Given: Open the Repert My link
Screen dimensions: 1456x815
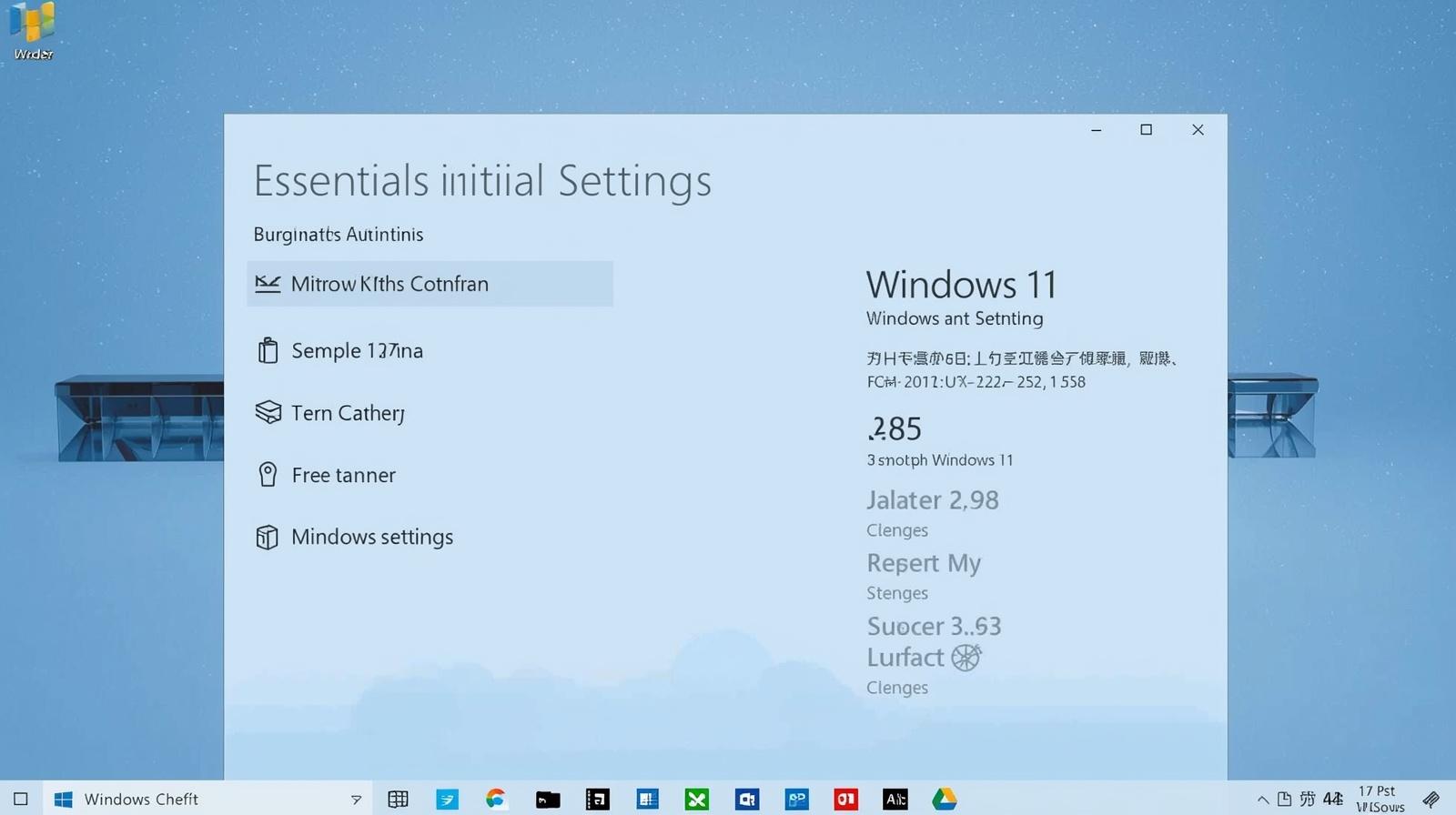Looking at the screenshot, I should 923,563.
